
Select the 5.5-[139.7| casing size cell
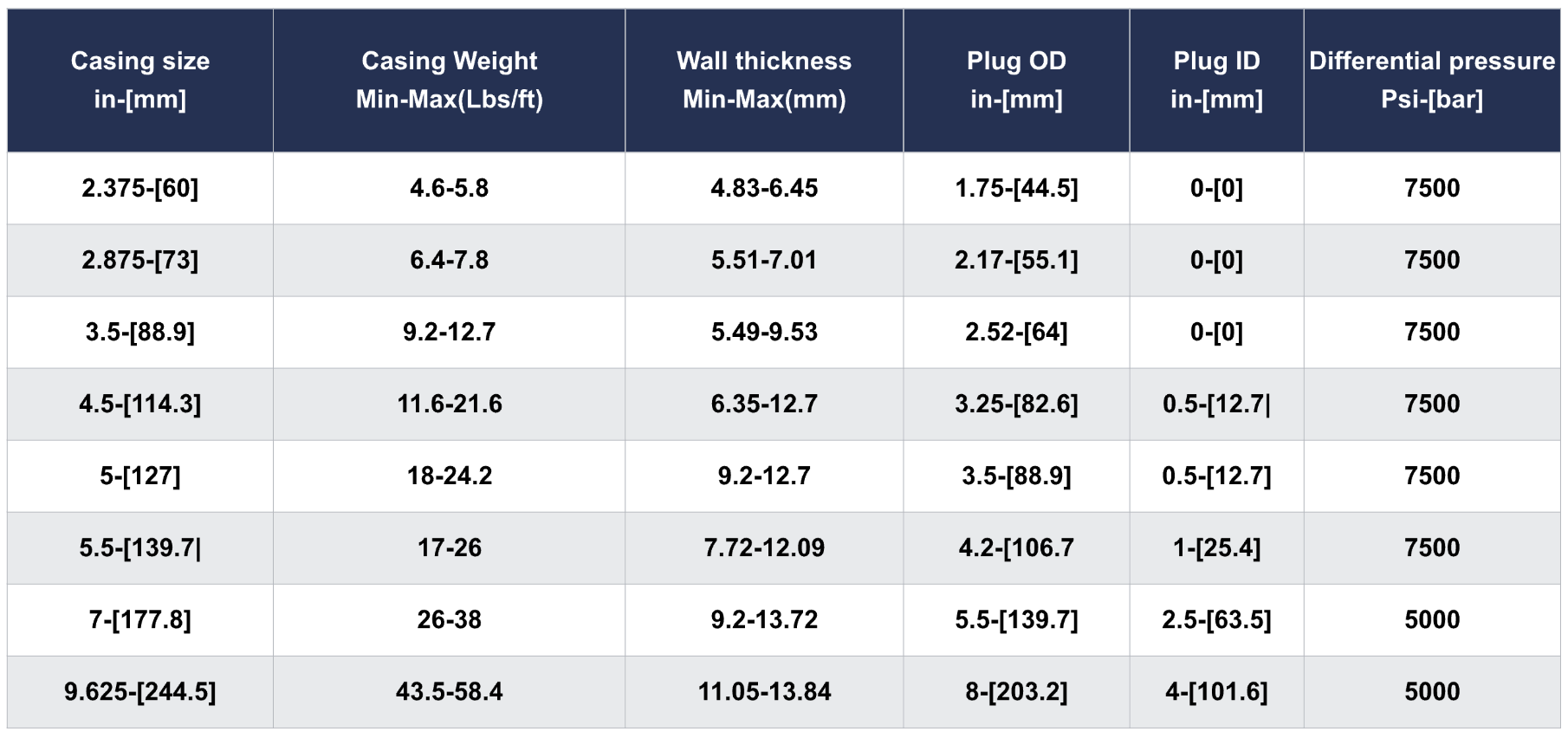[x=140, y=547]
